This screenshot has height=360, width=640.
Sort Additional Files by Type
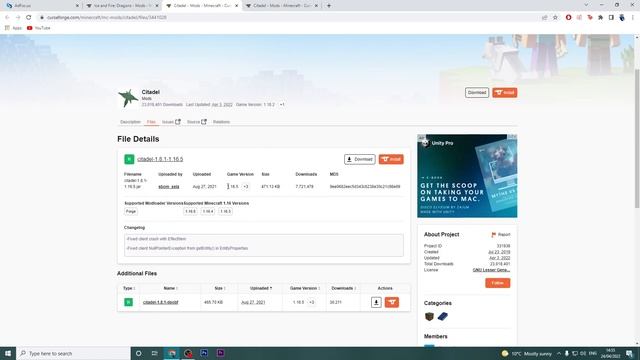129,288
